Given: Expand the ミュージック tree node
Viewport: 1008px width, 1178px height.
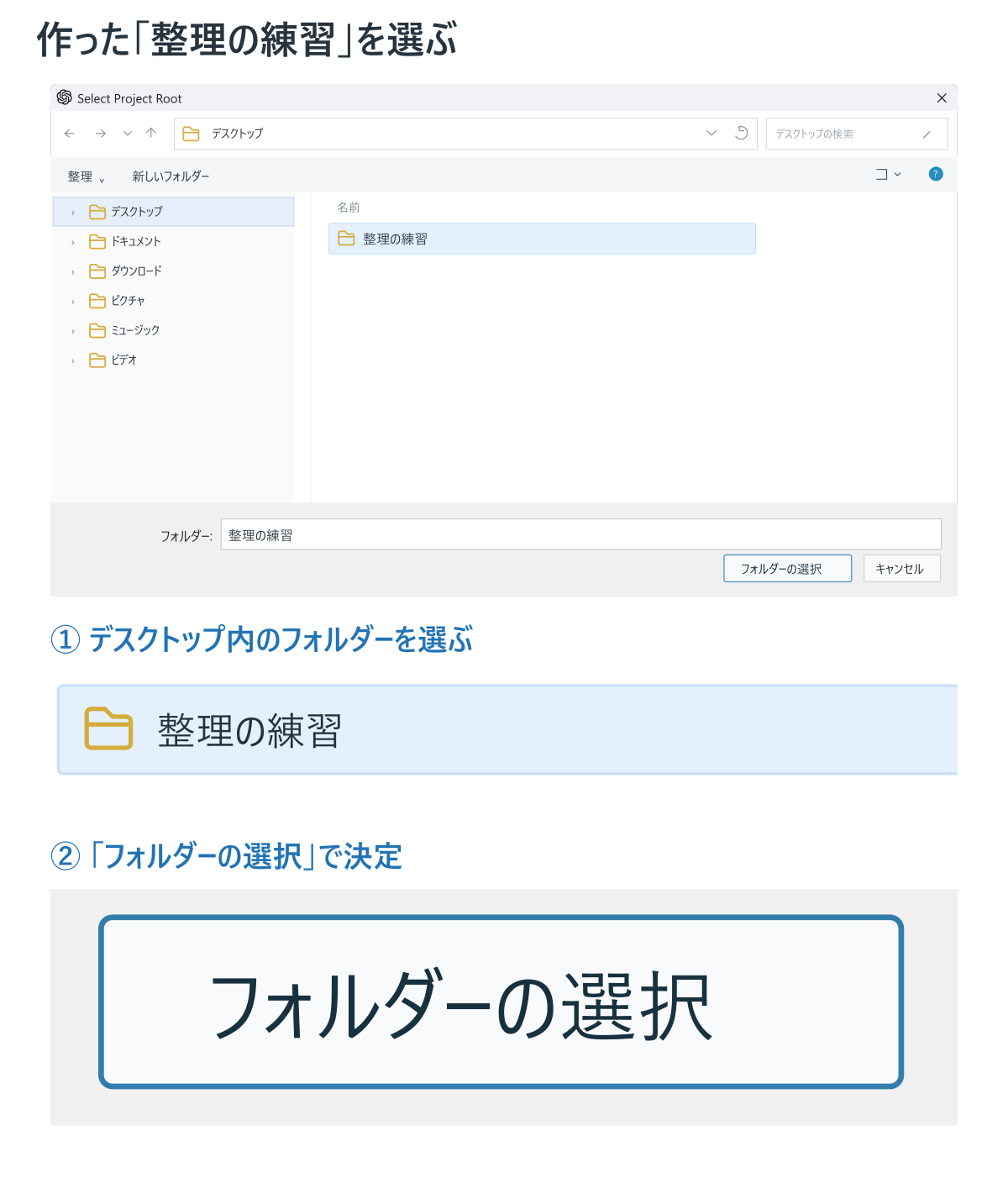Looking at the screenshot, I should click(73, 331).
